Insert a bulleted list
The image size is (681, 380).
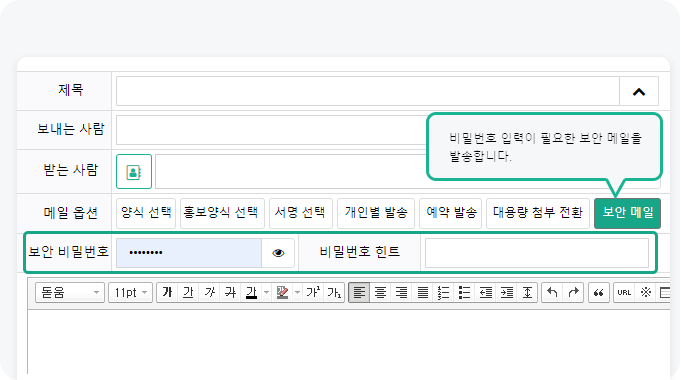click(x=464, y=292)
